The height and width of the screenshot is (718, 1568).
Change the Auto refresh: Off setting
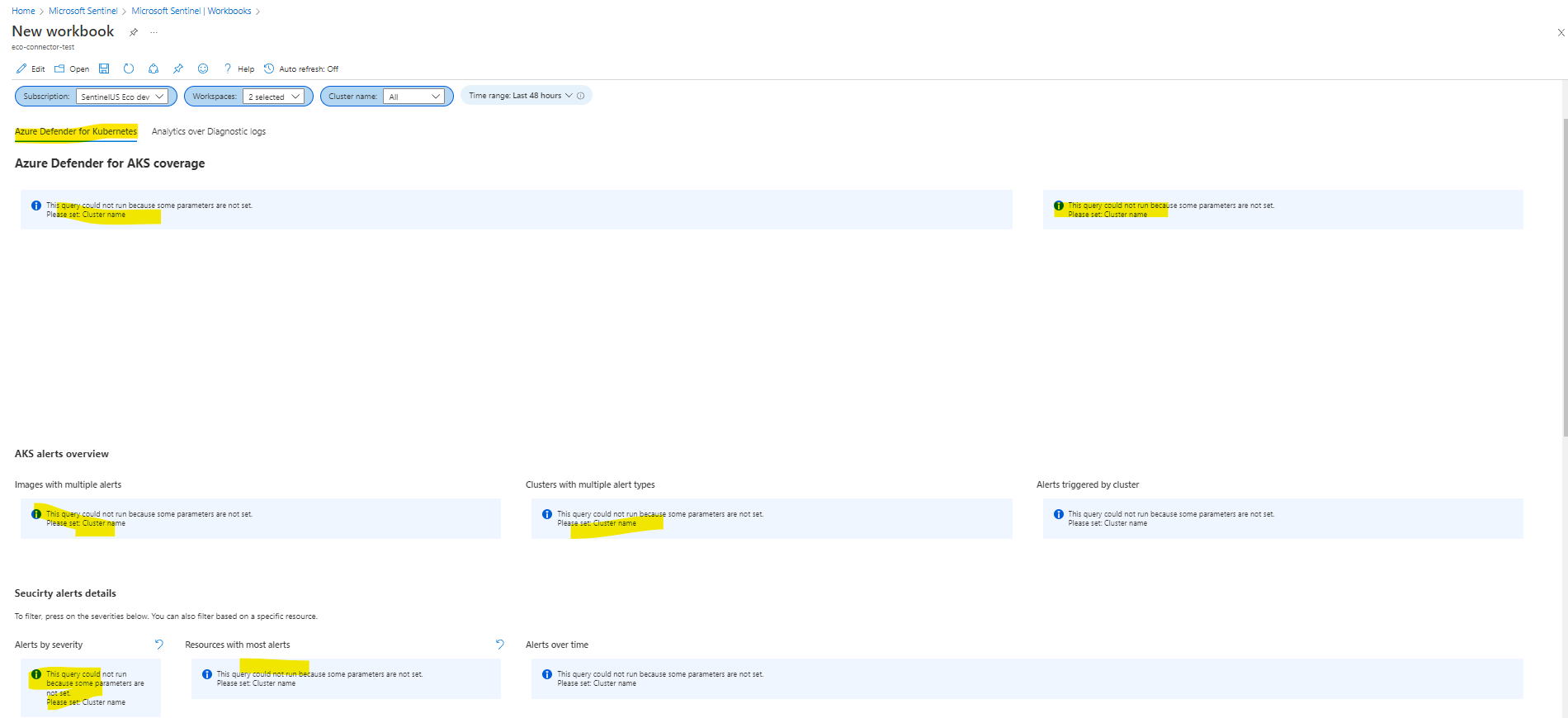click(x=301, y=69)
